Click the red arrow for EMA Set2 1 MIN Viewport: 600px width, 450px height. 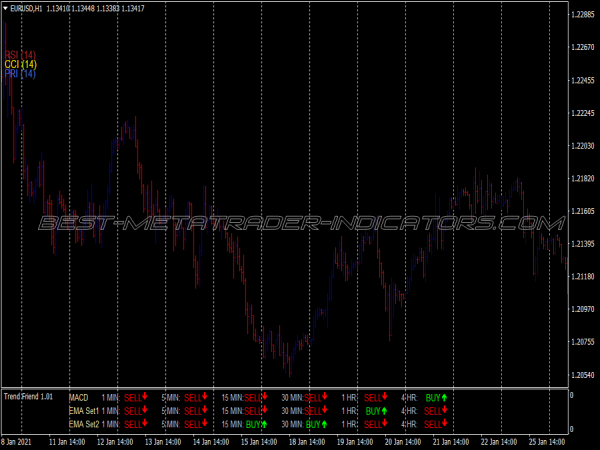pos(145,423)
